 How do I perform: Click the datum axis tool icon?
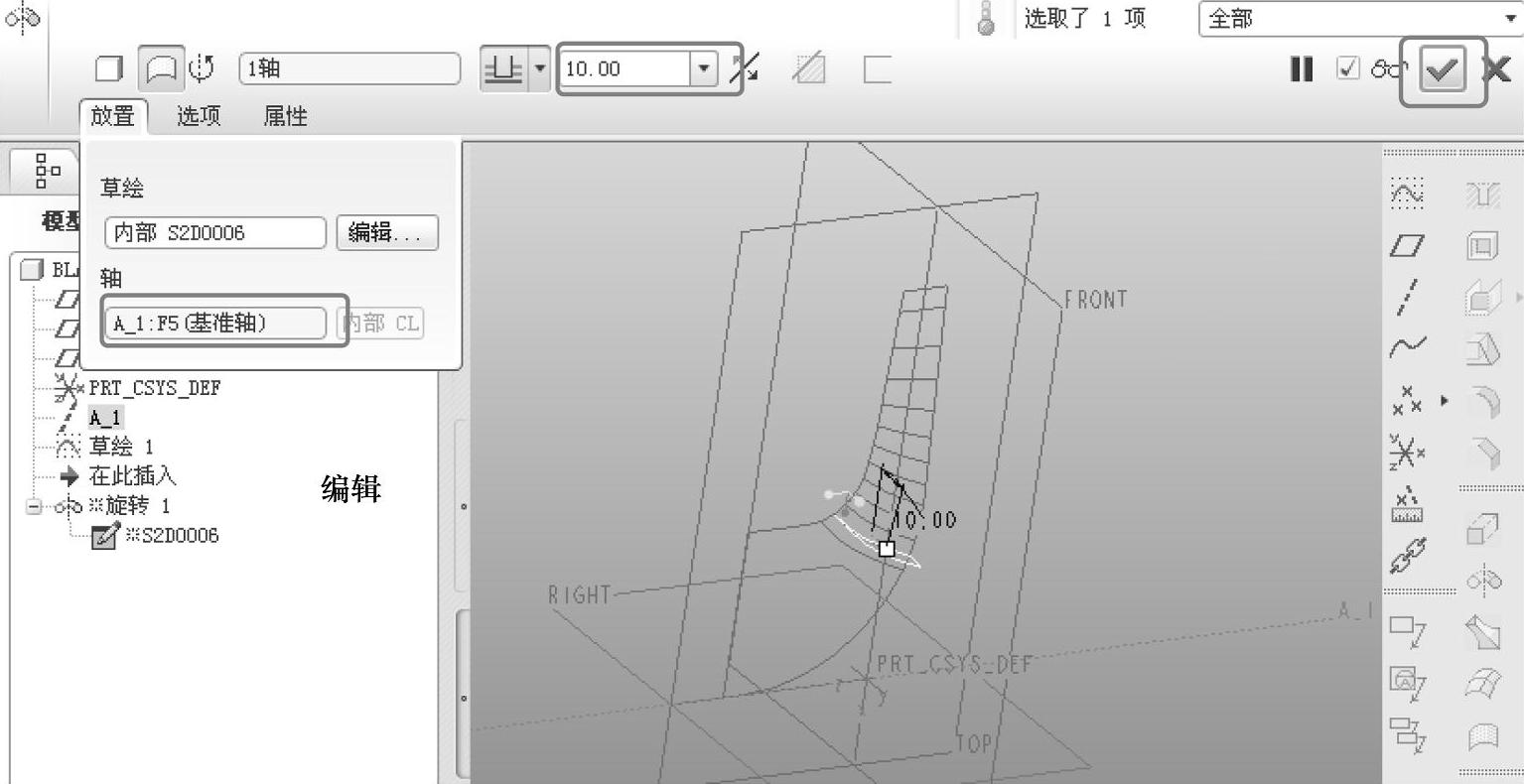[1407, 297]
